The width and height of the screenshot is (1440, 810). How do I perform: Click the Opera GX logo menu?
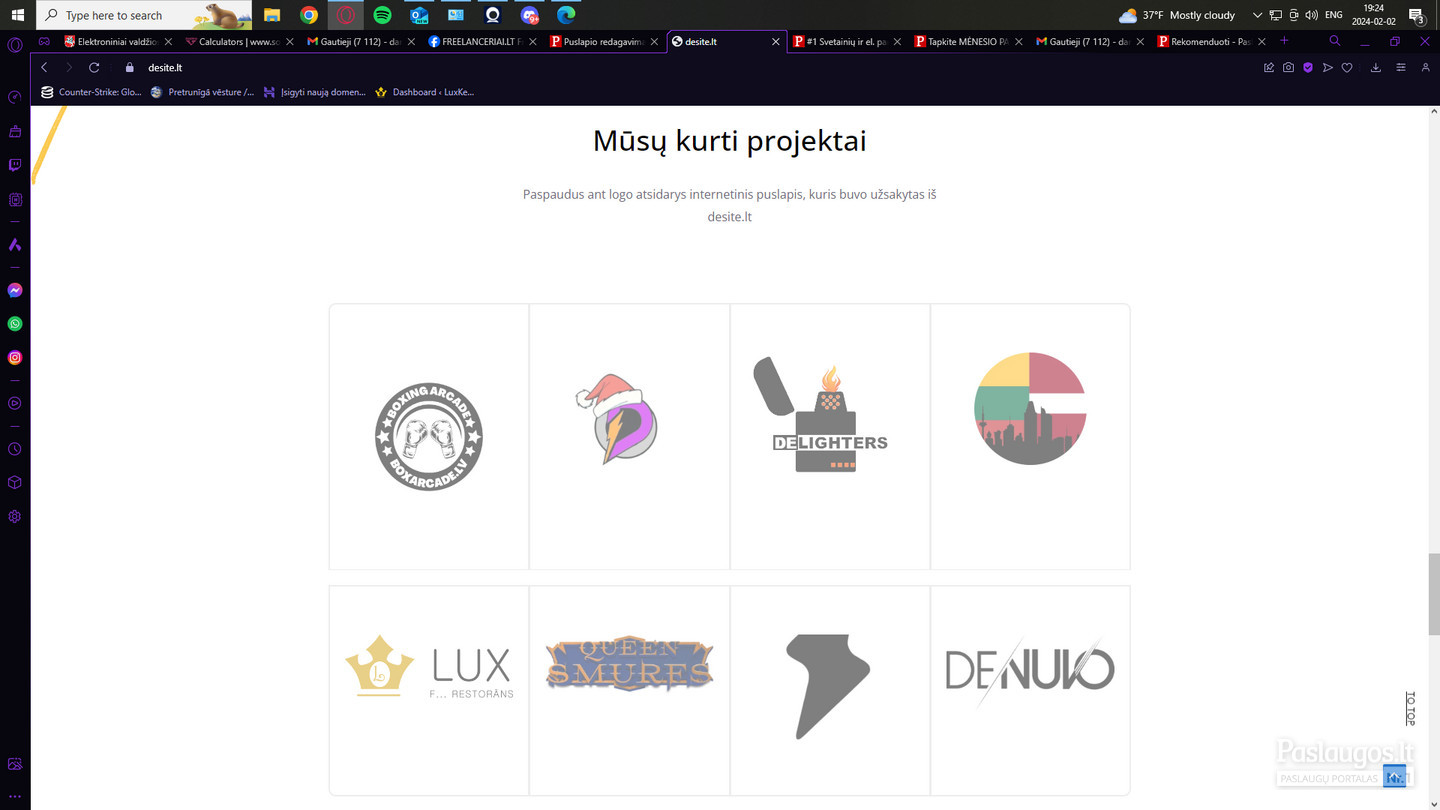tap(15, 44)
